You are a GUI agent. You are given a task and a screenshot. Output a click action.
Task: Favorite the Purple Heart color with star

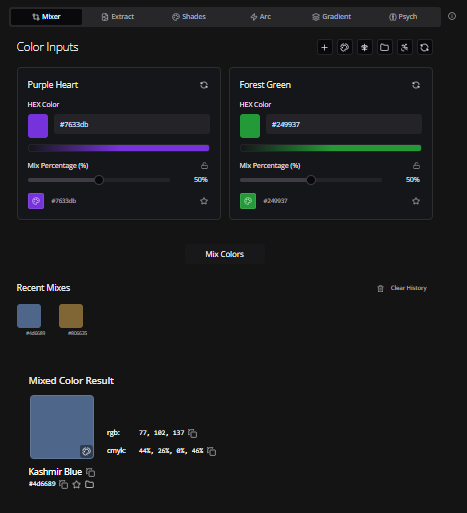pos(204,201)
